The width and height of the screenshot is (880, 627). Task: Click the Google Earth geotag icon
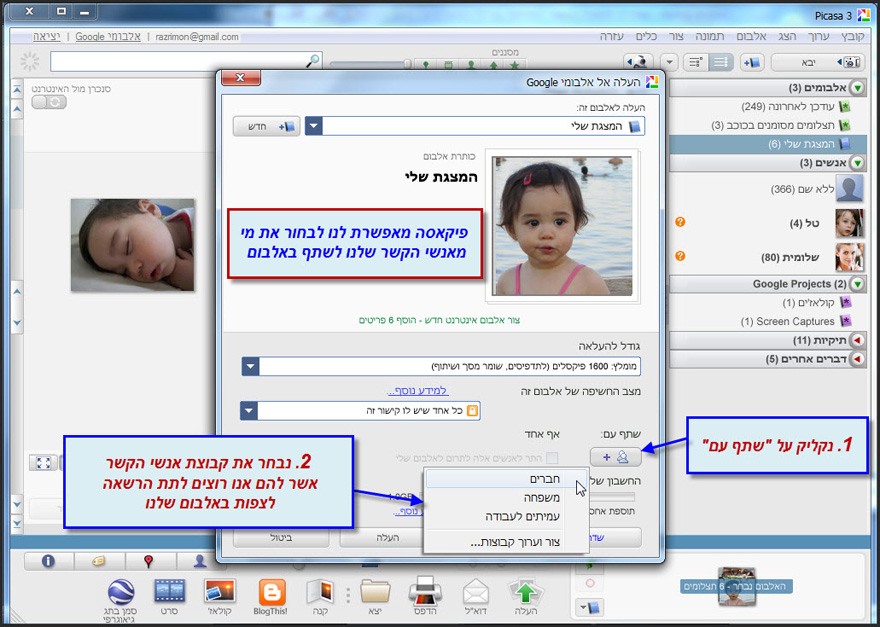pos(120,593)
